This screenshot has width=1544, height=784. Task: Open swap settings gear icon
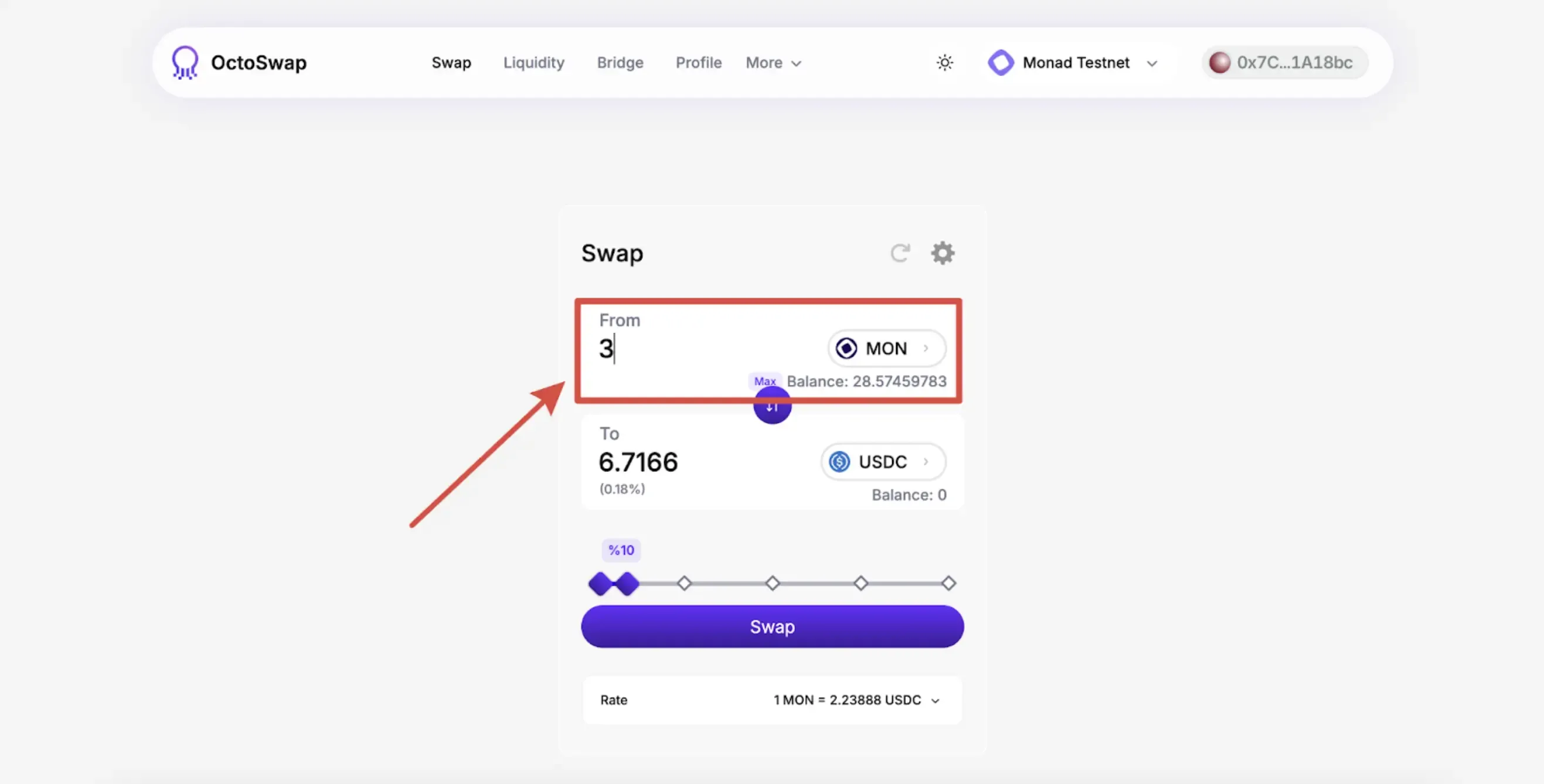pos(942,253)
